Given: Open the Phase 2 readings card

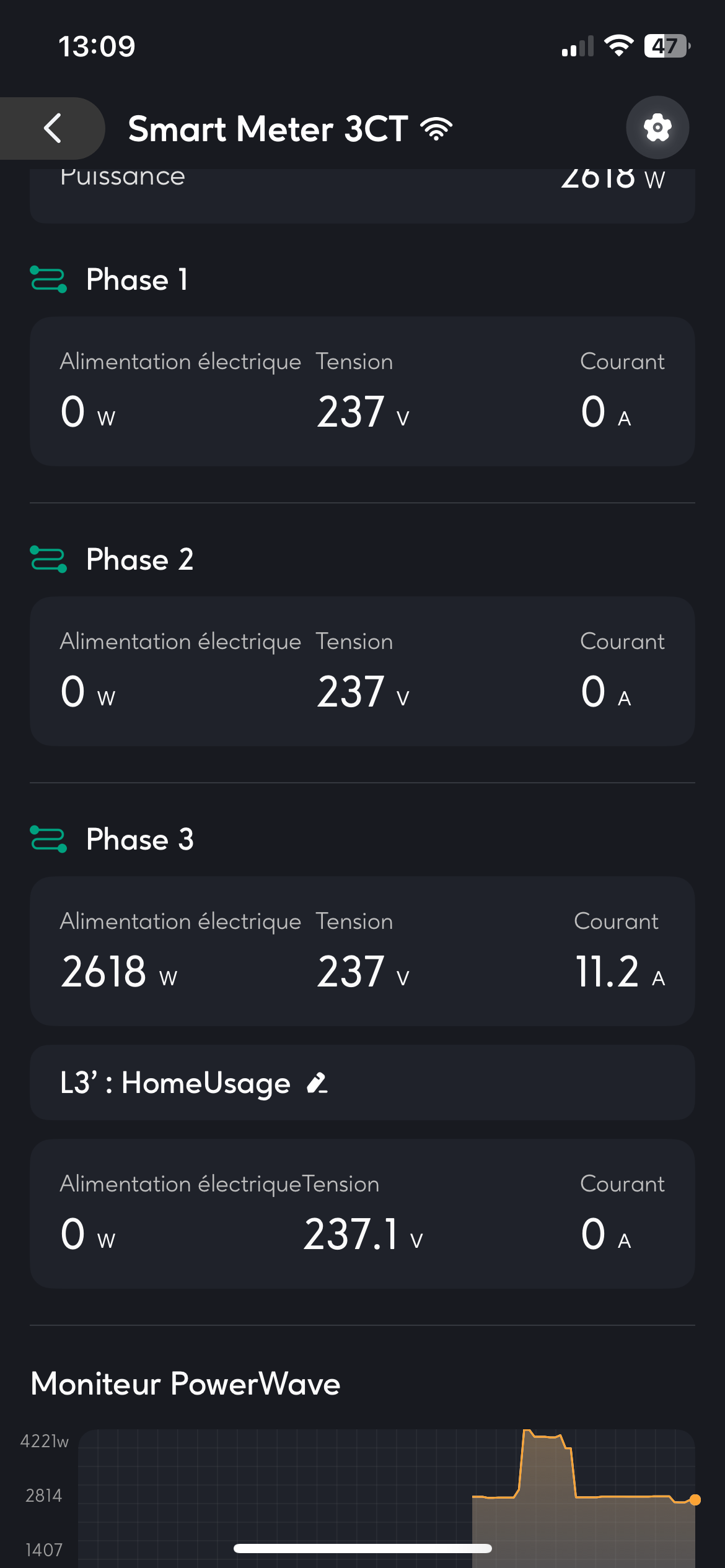Looking at the screenshot, I should tap(362, 671).
